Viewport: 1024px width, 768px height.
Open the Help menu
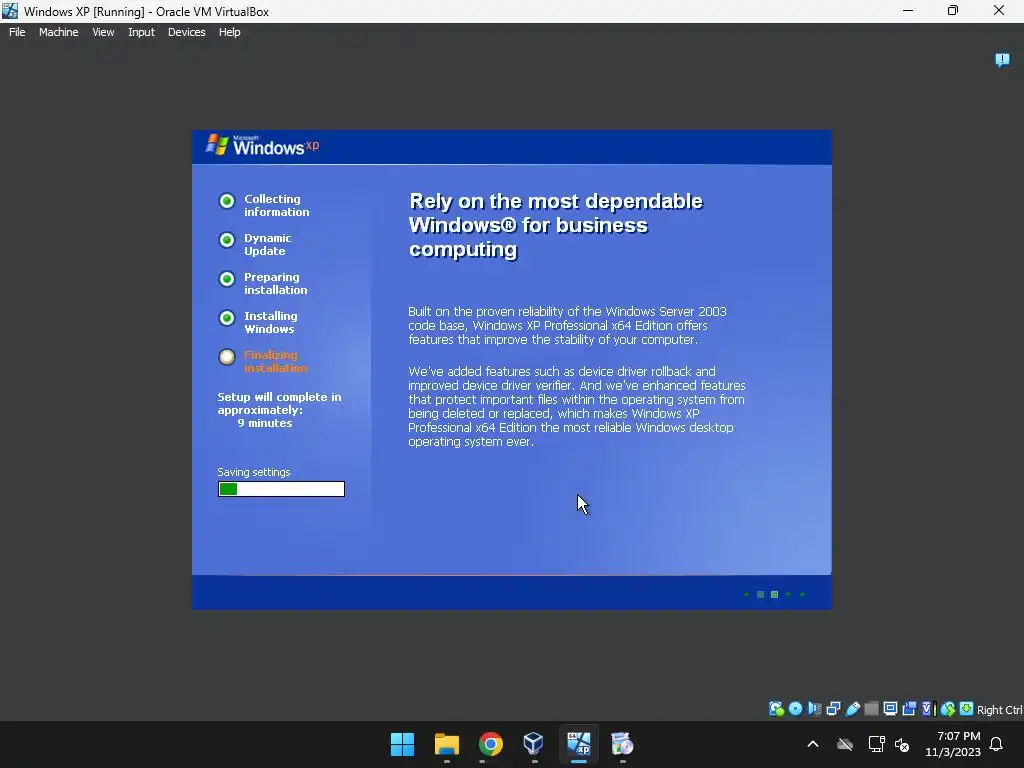(x=229, y=32)
